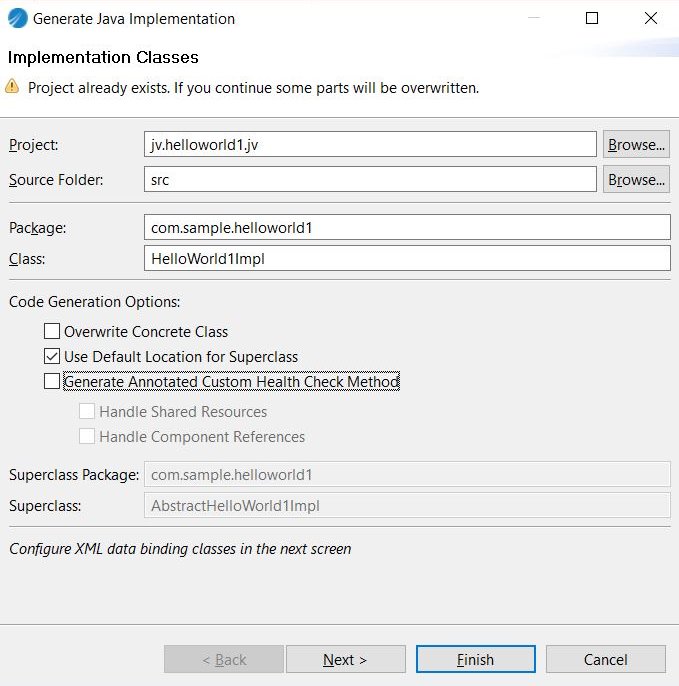Click Handle Component References checkbox
Screen dimensions: 679x686
87,436
